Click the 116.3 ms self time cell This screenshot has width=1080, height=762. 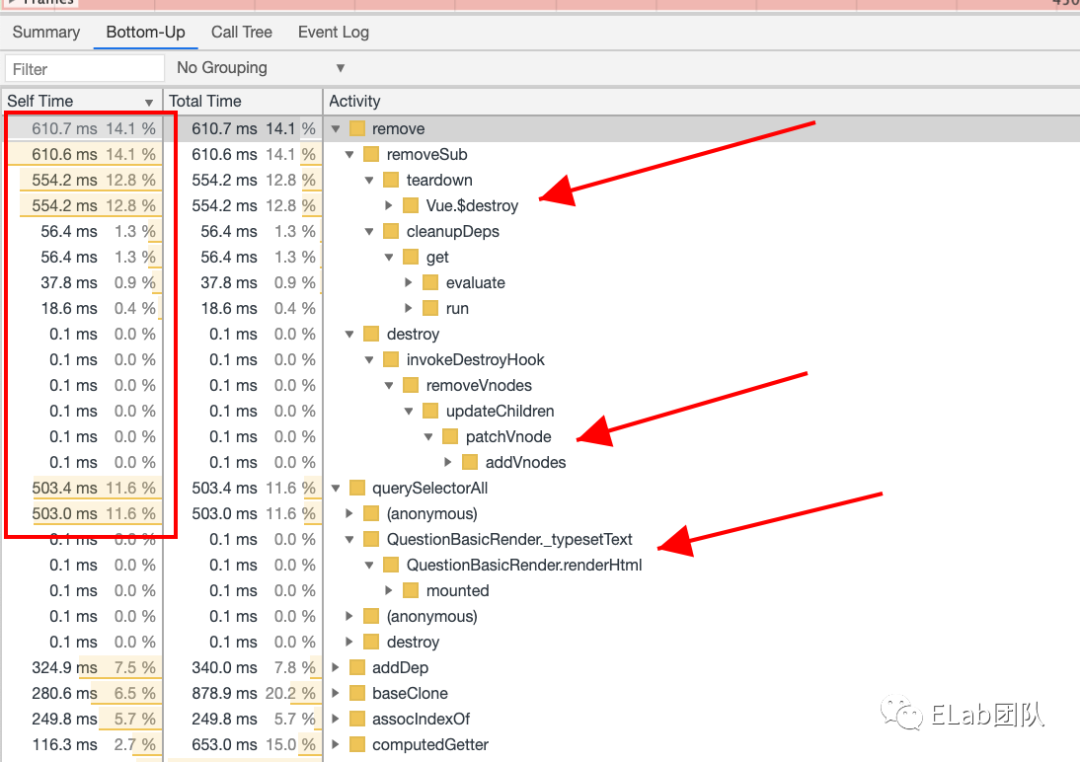point(83,745)
